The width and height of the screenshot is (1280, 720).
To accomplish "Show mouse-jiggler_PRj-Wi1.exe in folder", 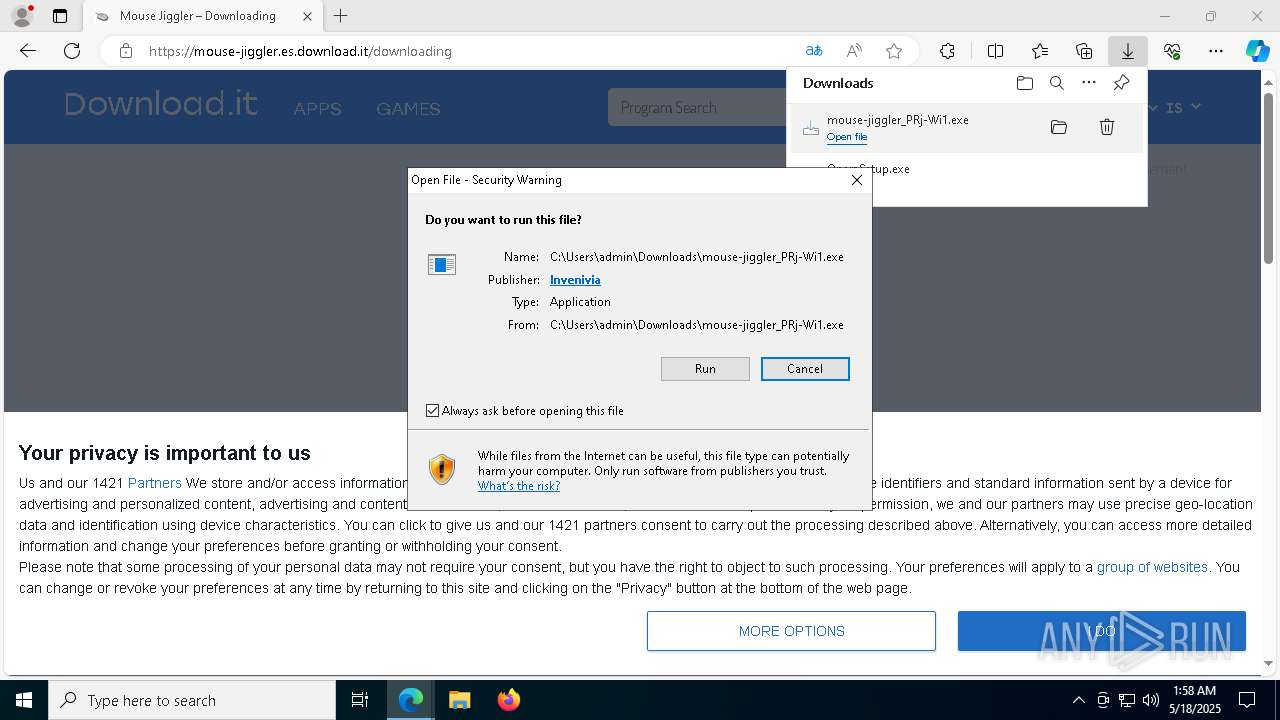I will [1059, 127].
